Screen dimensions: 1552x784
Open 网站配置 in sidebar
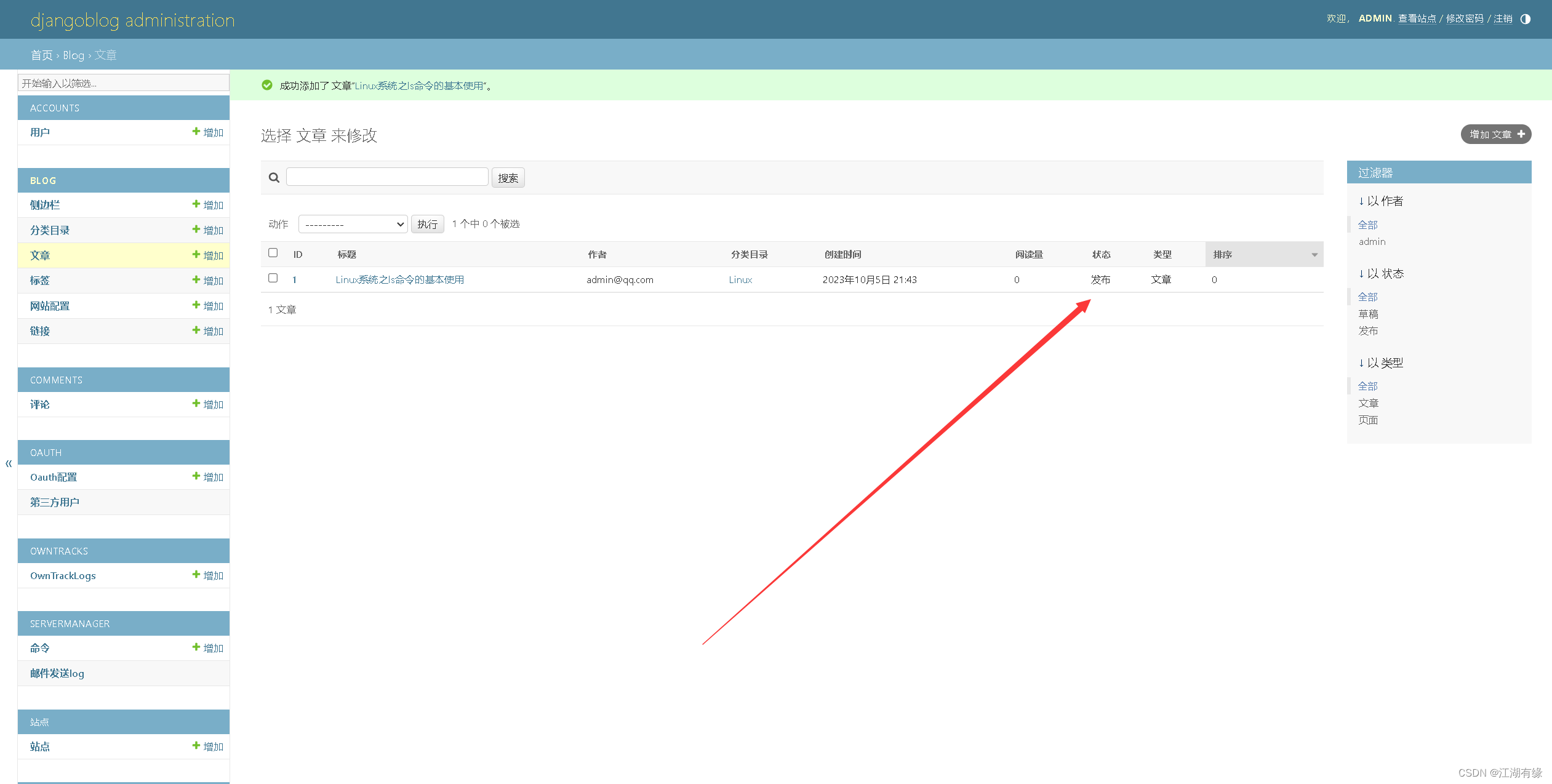[50, 306]
